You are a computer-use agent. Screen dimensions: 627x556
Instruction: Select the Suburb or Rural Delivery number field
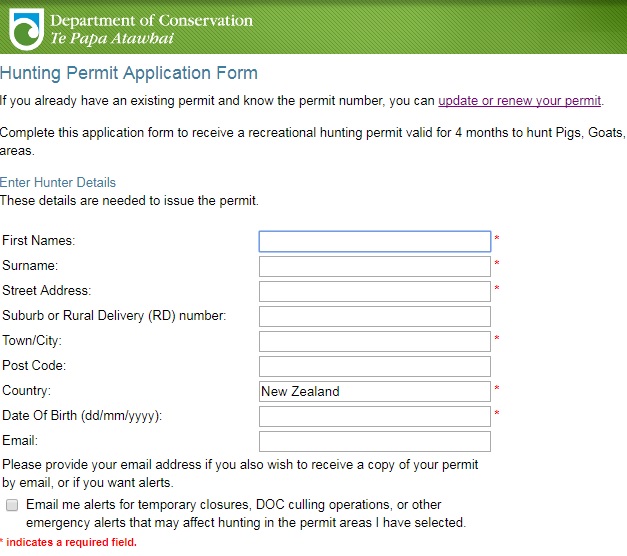(x=375, y=316)
